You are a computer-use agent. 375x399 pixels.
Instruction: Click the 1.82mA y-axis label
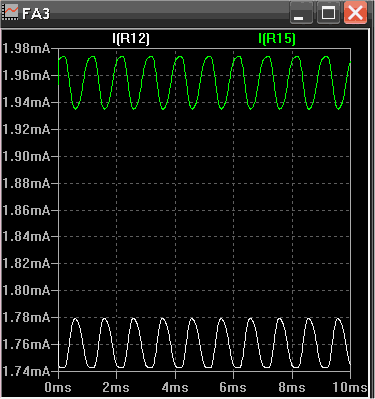pos(26,264)
